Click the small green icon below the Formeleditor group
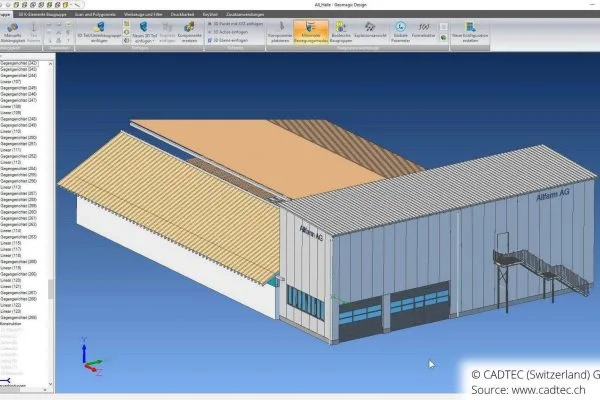The width and height of the screenshot is (600, 400). [x=443, y=38]
